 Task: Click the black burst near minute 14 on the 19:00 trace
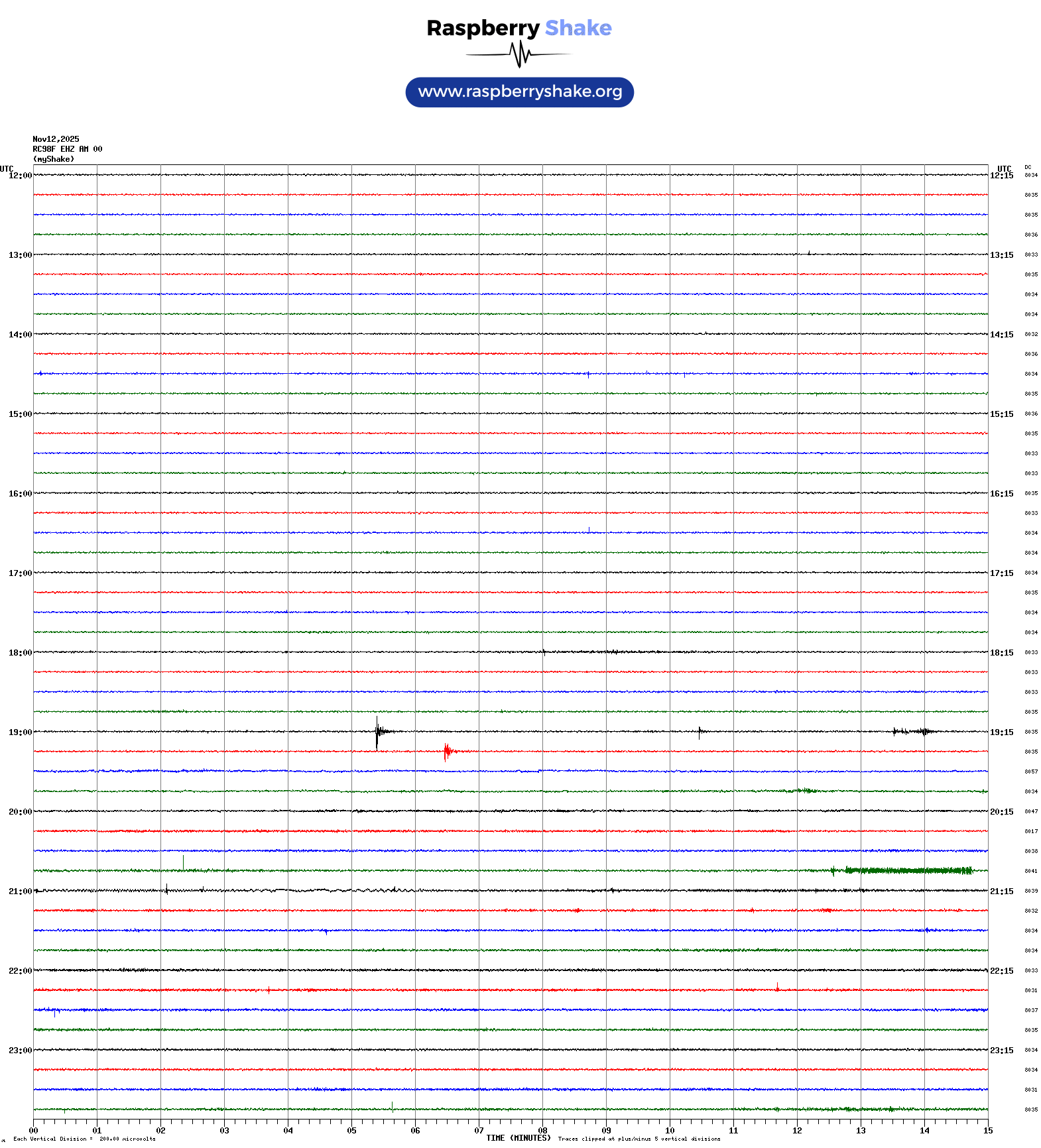coord(915,732)
